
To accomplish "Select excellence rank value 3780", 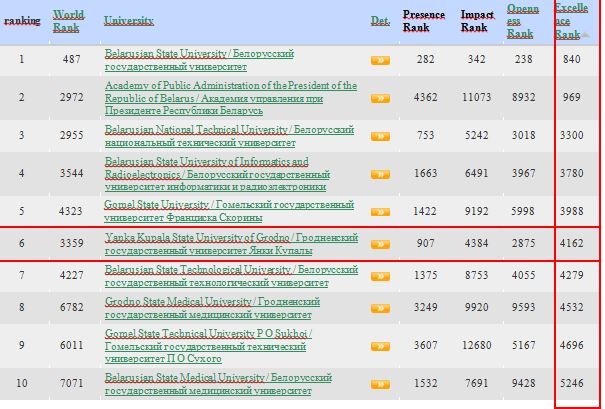I will (571, 173).
